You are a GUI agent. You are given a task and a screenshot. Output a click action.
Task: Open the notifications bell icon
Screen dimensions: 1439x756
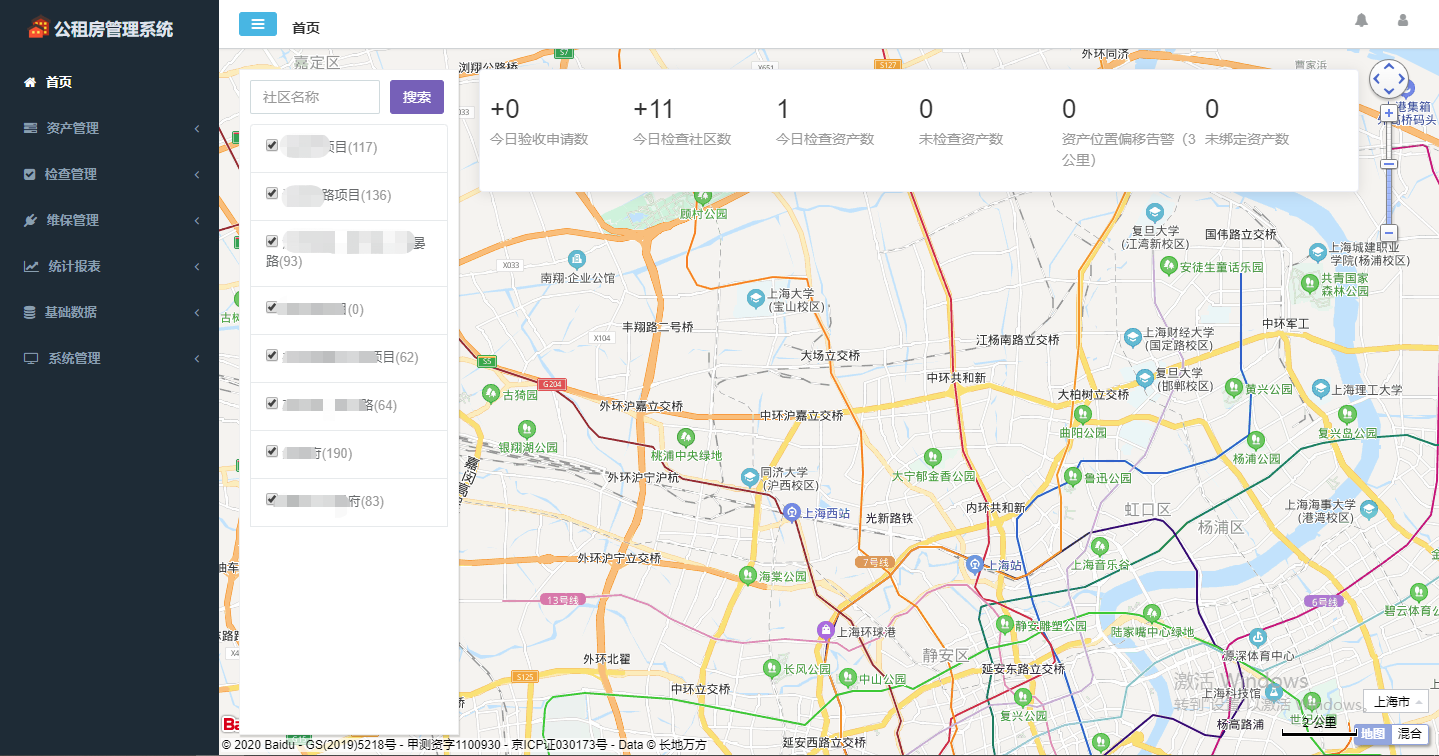click(x=1361, y=21)
